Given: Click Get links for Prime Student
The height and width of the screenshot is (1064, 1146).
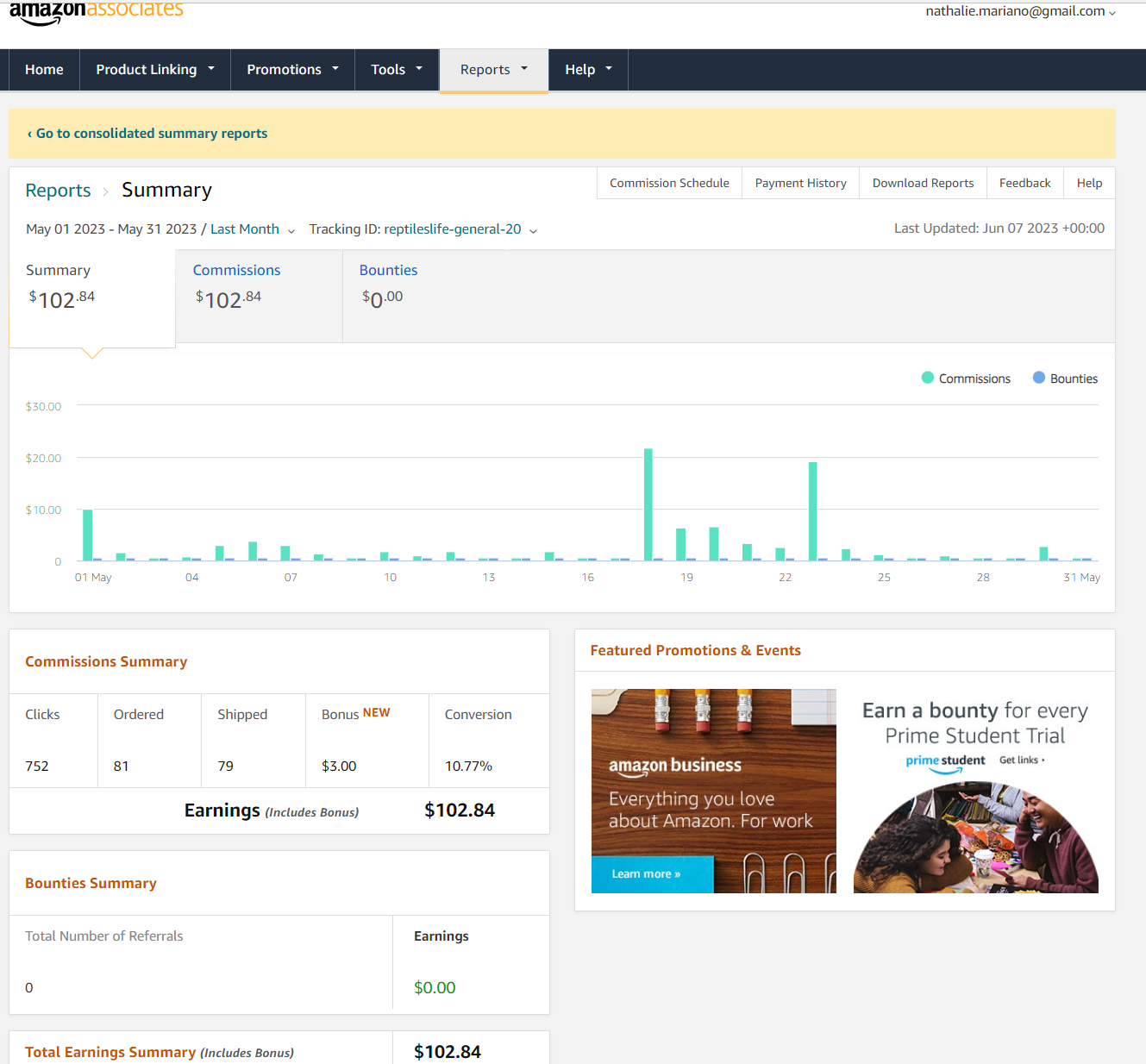Looking at the screenshot, I should click(1022, 760).
